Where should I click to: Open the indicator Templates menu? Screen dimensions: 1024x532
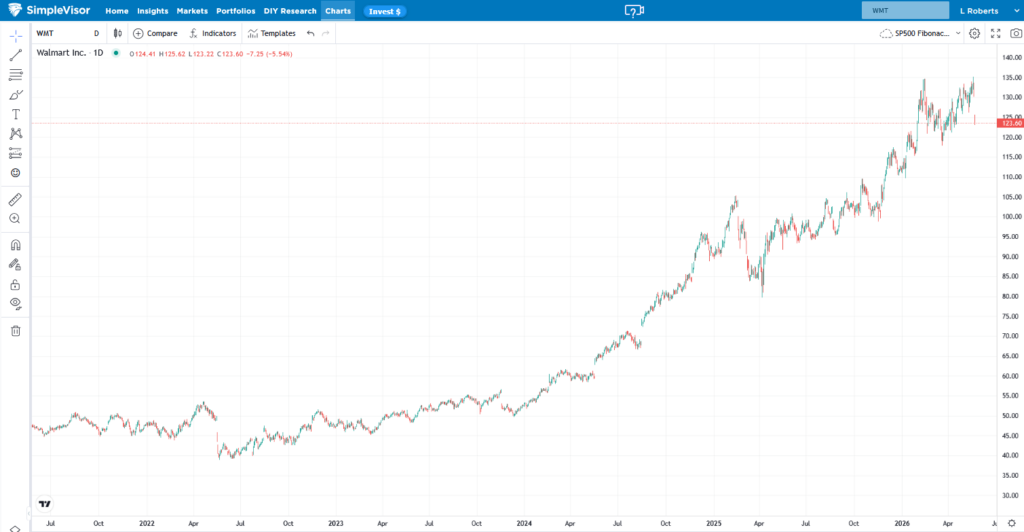[272, 33]
